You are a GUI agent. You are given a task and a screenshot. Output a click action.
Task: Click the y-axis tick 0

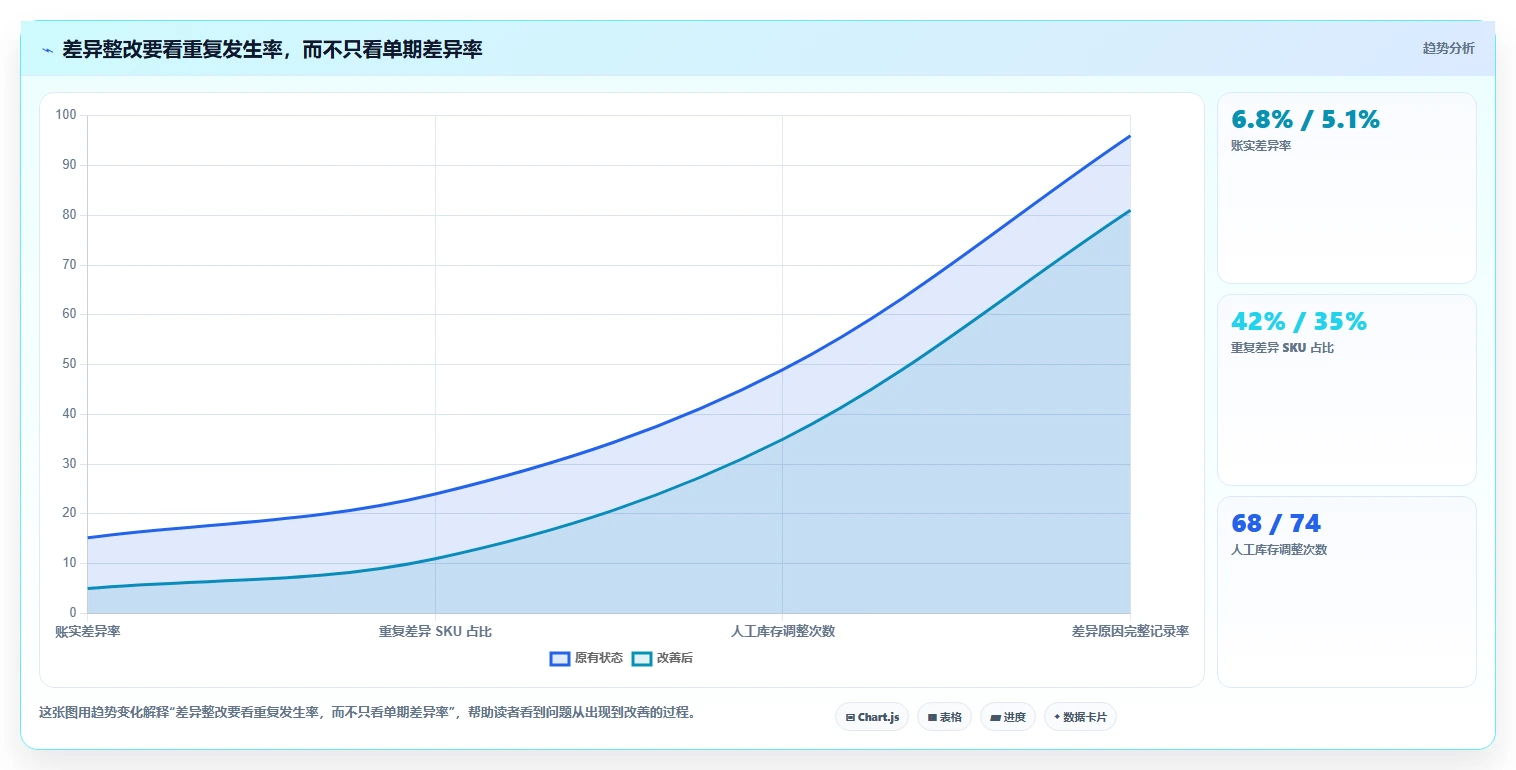pyautogui.click(x=73, y=612)
